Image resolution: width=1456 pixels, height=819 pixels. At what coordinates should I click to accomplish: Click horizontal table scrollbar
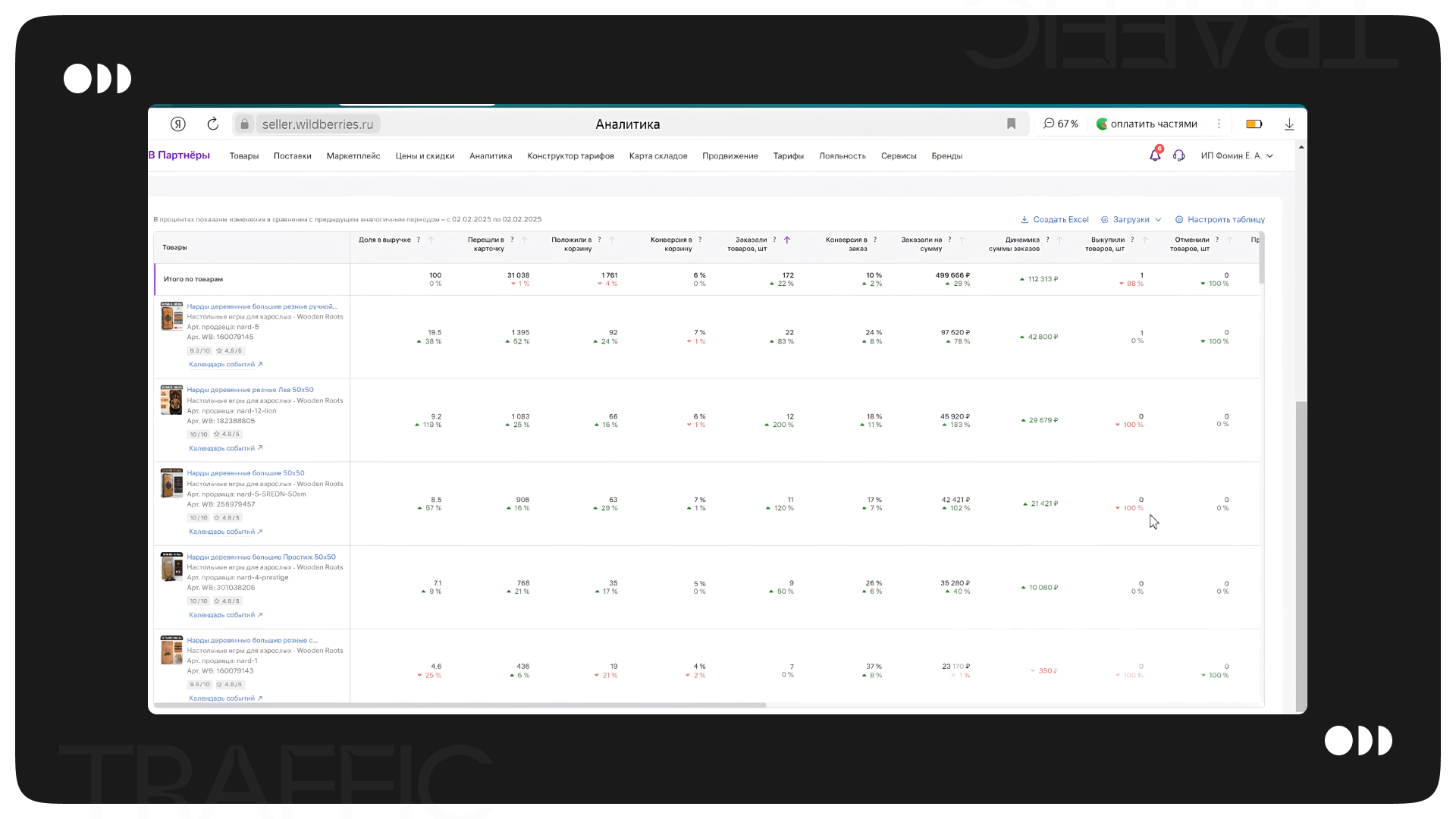point(460,705)
